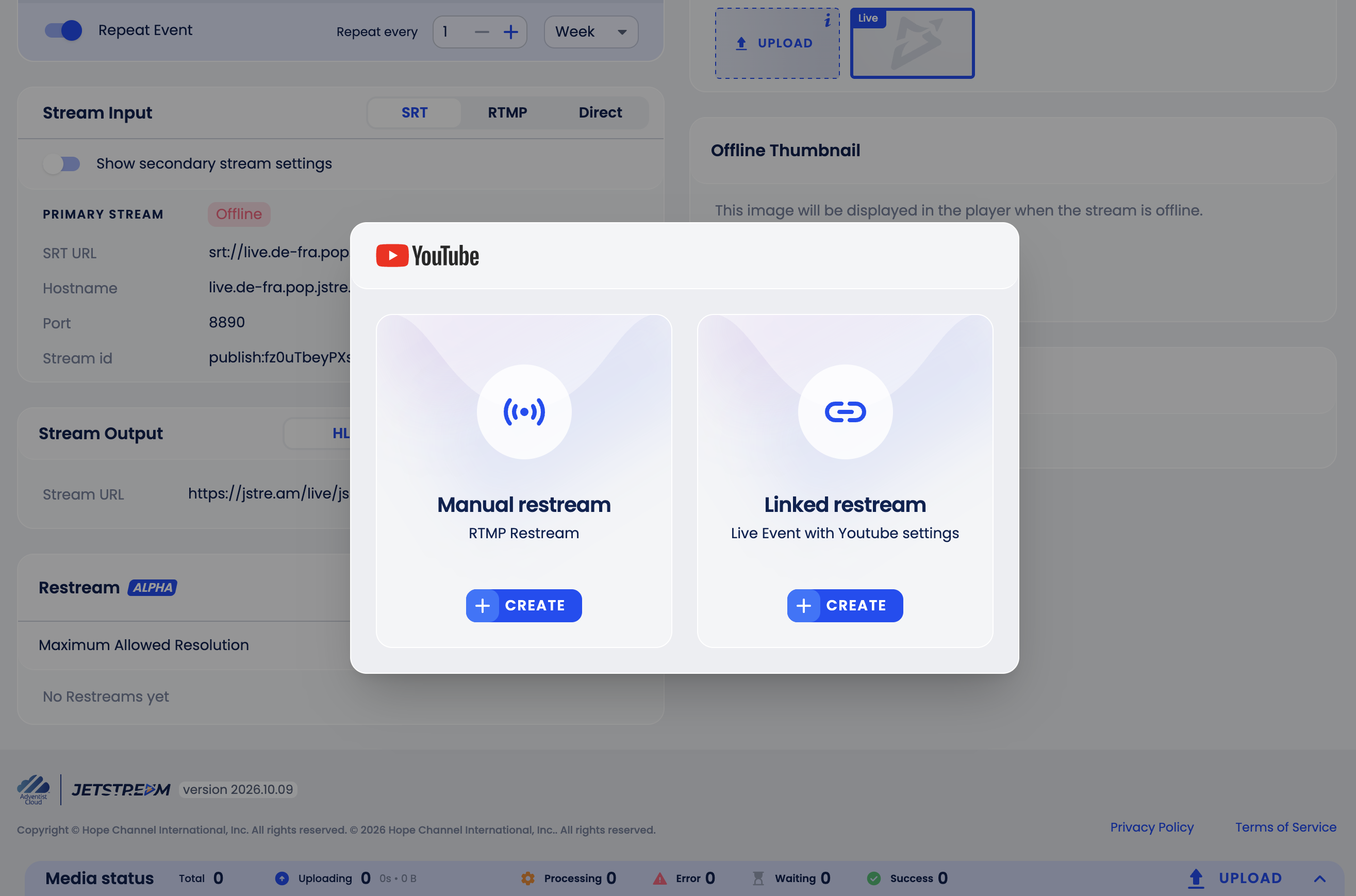The height and width of the screenshot is (896, 1356).
Task: Click the Offline Thumbnail heading
Action: point(785,151)
